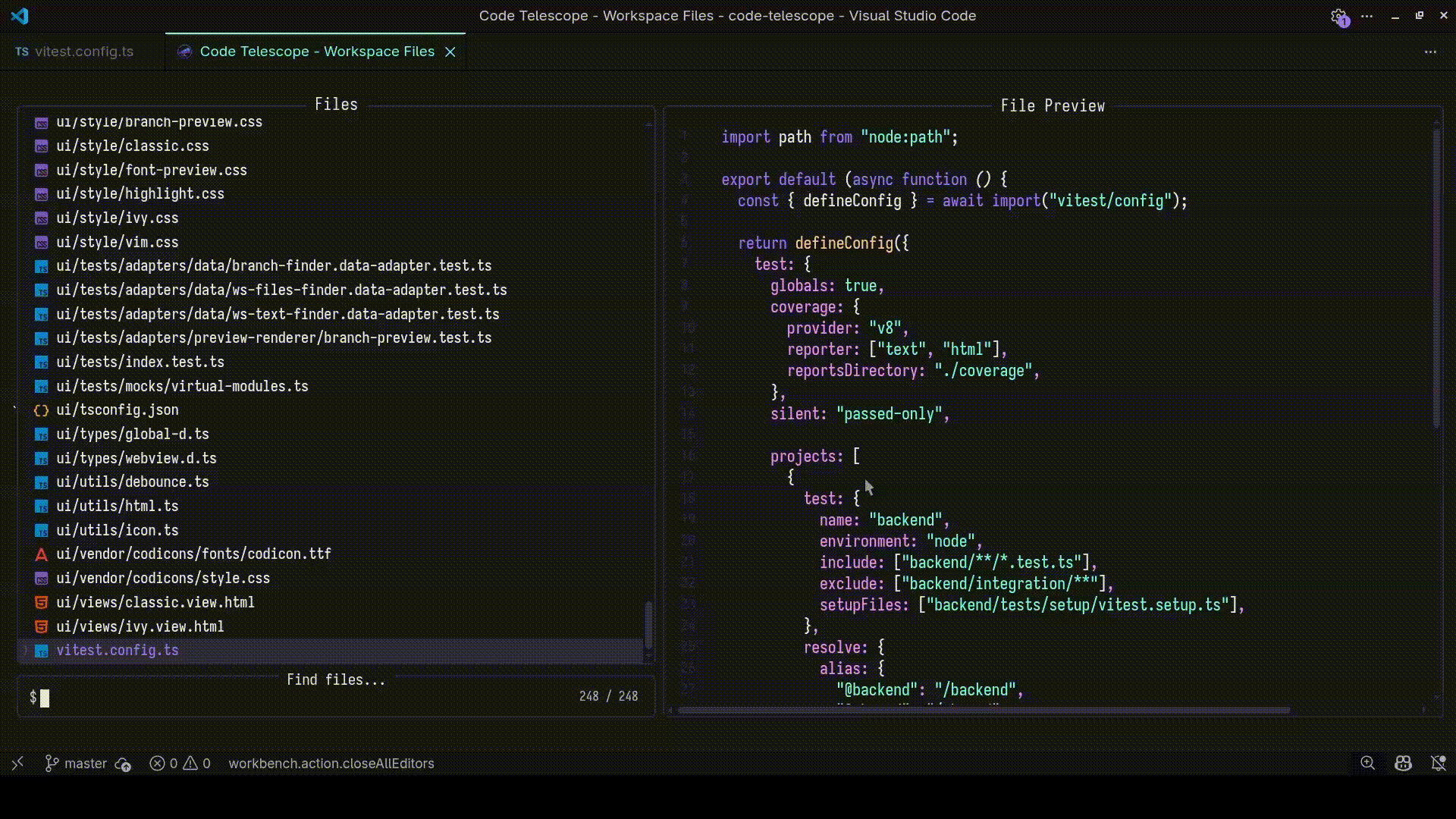Click the HTML icon beside ivy.view.html
The height and width of the screenshot is (819, 1456).
[x=42, y=626]
